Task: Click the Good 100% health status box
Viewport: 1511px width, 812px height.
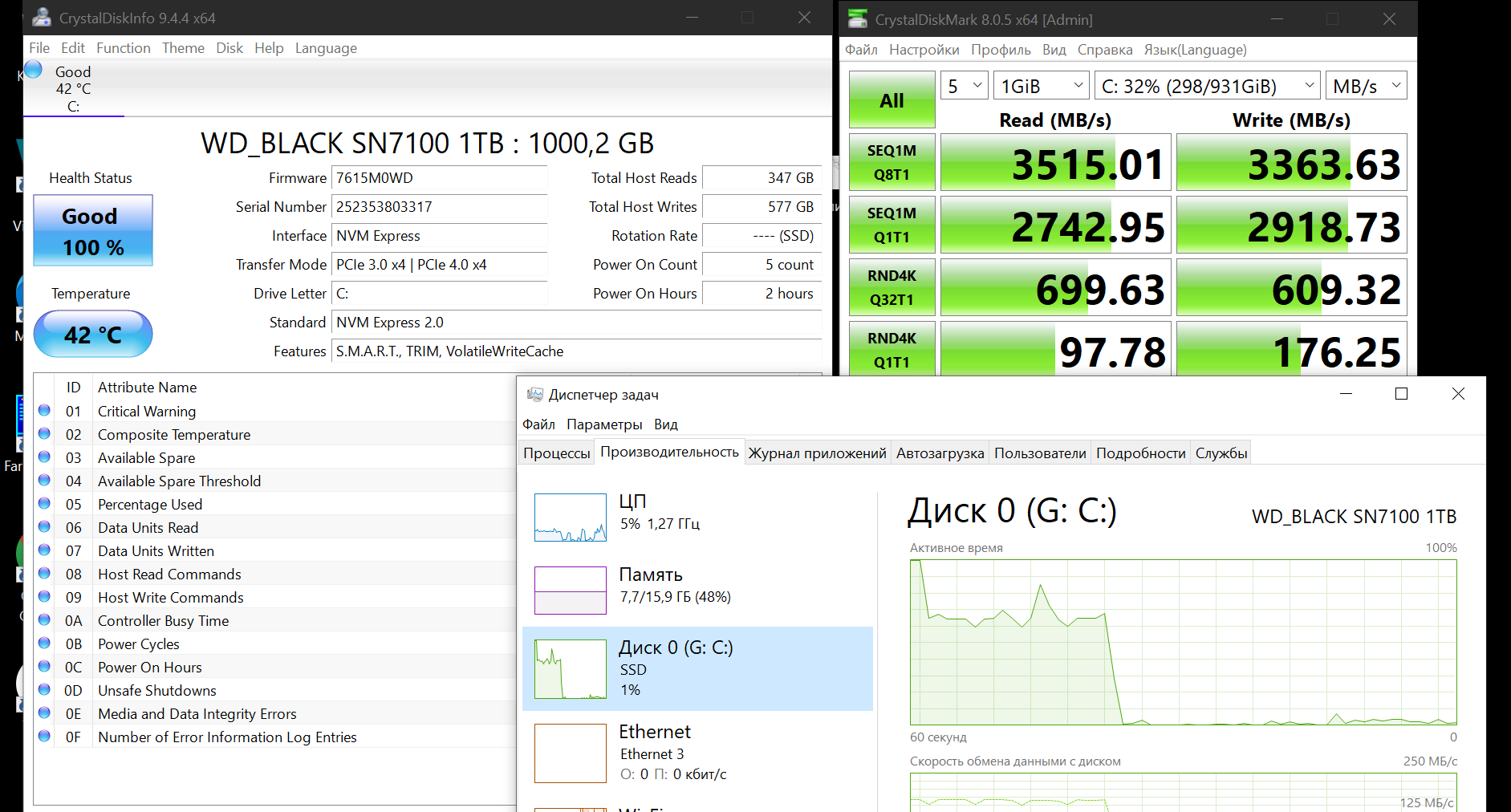Action: pyautogui.click(x=93, y=231)
